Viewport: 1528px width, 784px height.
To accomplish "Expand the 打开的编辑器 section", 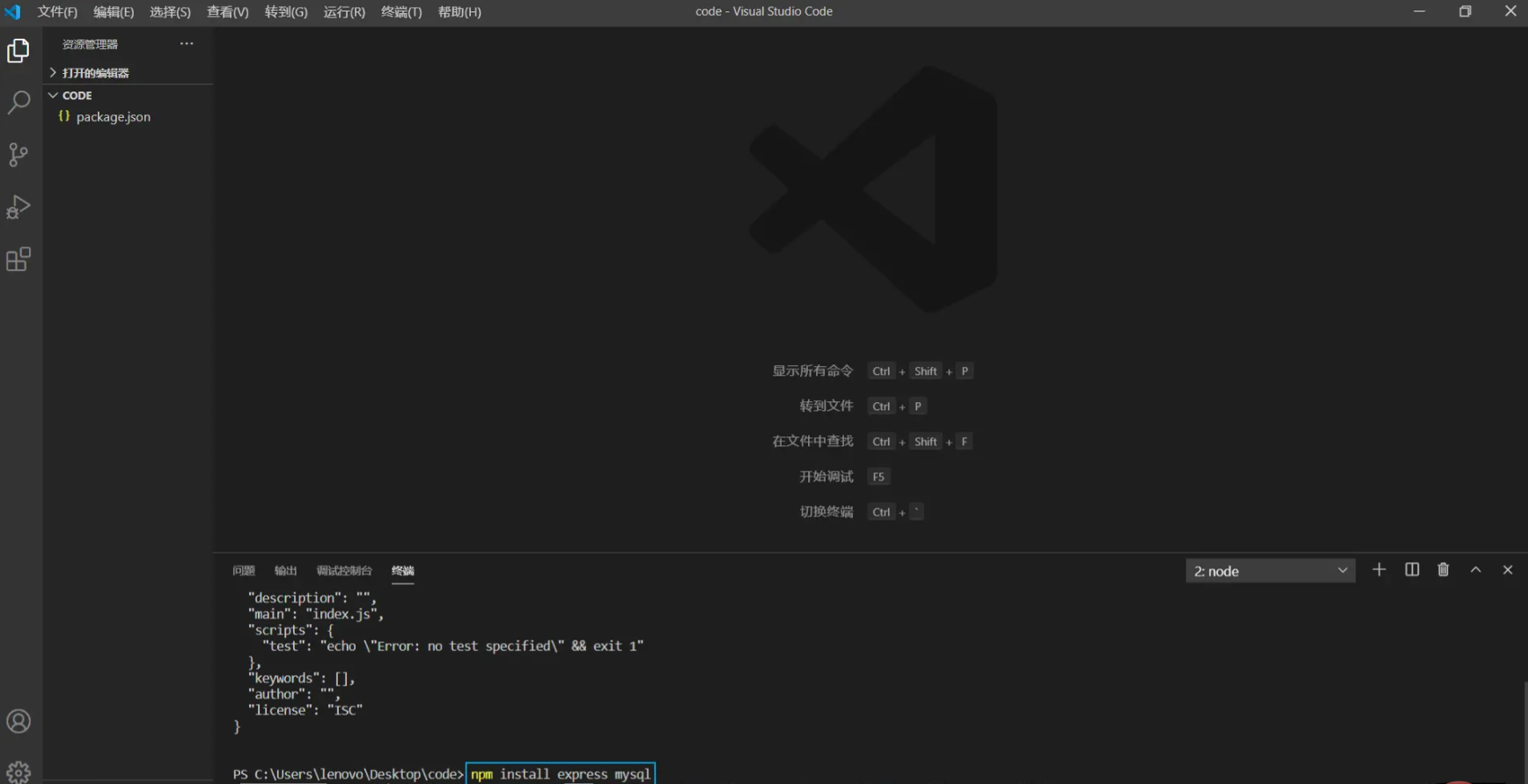I will click(x=95, y=73).
